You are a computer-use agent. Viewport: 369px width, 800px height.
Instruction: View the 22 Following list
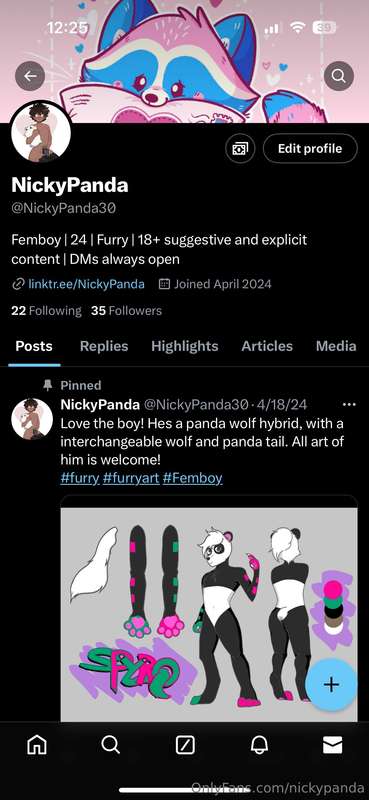tap(46, 311)
